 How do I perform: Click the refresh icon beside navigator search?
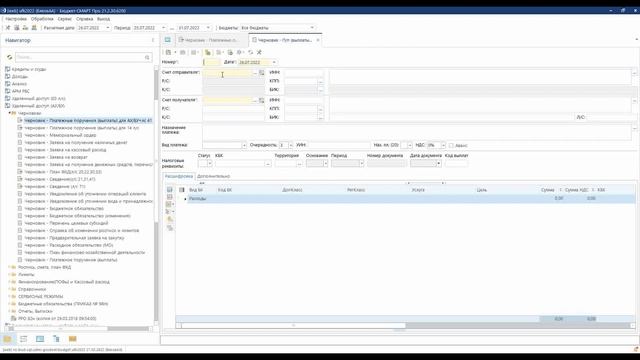click(x=9, y=57)
